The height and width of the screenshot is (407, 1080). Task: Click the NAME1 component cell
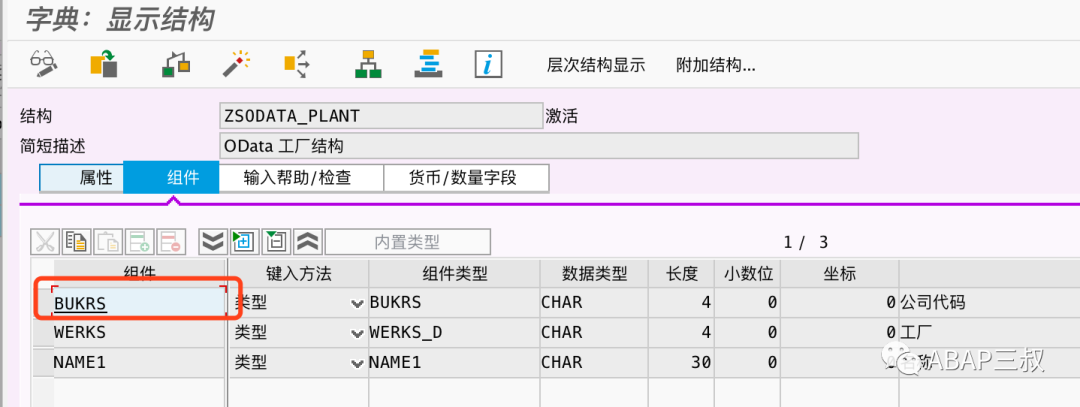click(139, 362)
